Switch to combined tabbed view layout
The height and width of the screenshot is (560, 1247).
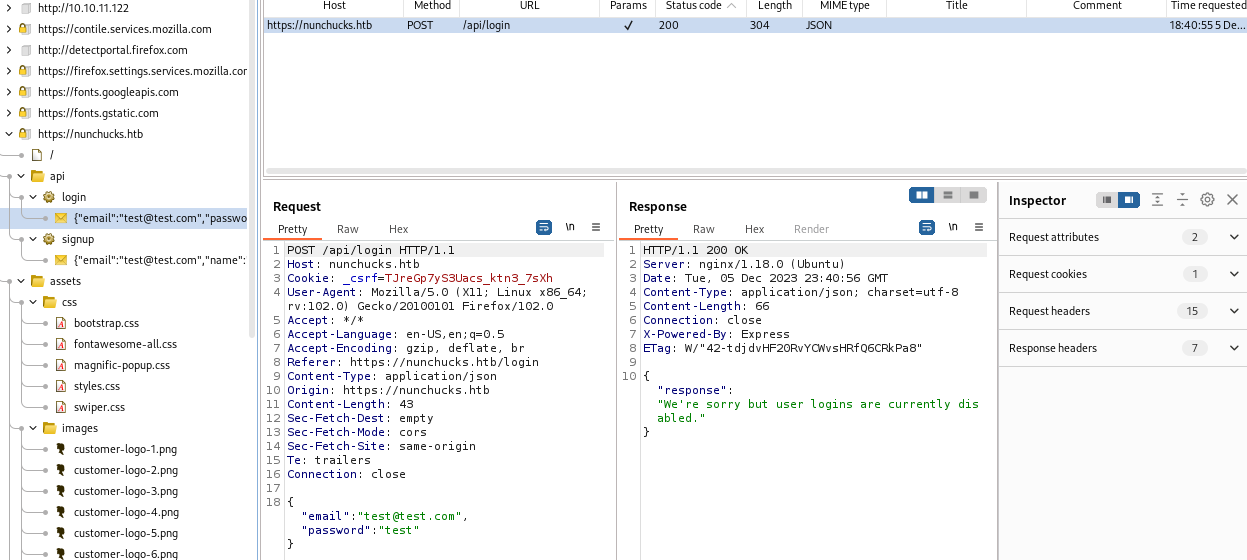click(973, 195)
